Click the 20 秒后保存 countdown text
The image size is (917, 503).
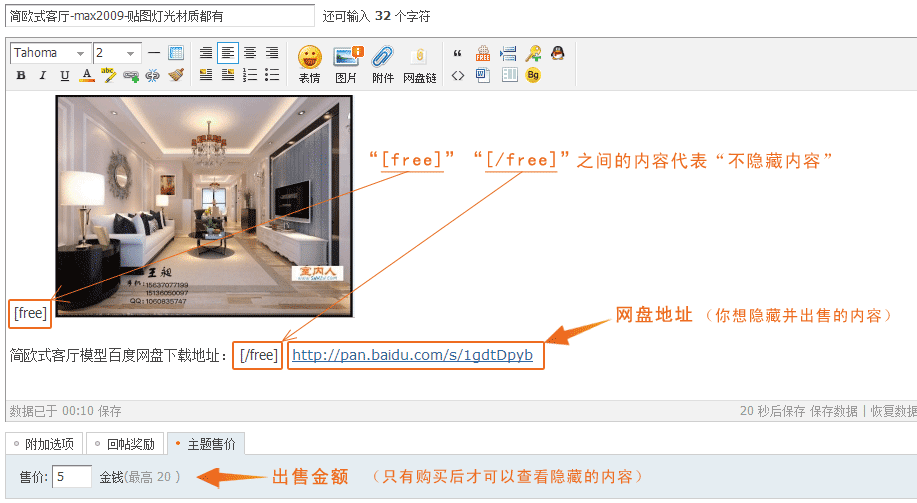(x=773, y=411)
